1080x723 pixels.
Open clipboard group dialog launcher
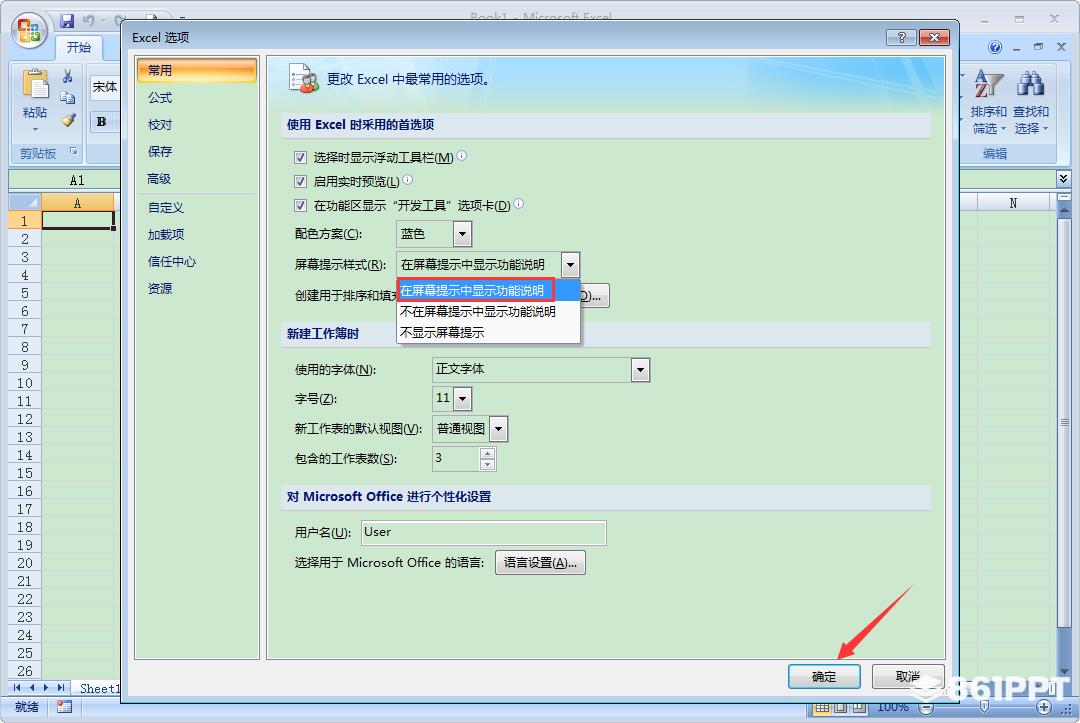pyautogui.click(x=74, y=151)
